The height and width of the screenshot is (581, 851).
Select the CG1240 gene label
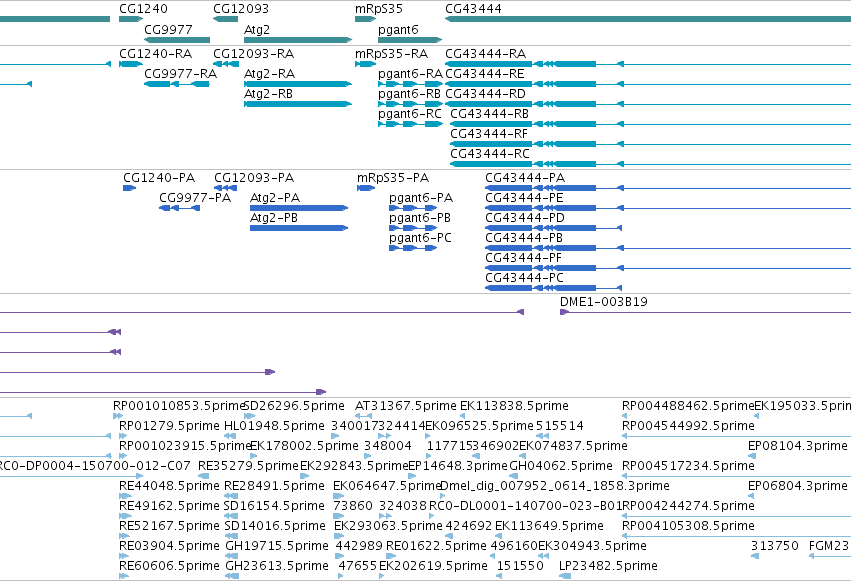(143, 9)
